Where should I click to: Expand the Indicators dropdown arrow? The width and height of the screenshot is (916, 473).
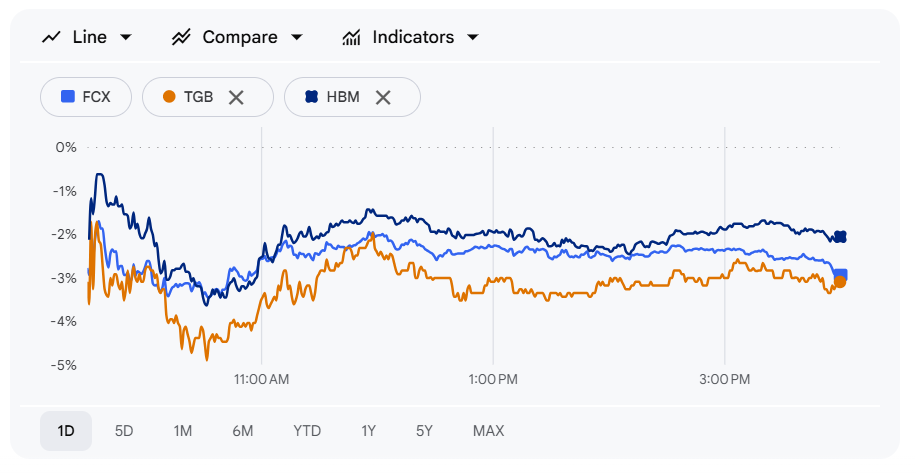point(473,37)
